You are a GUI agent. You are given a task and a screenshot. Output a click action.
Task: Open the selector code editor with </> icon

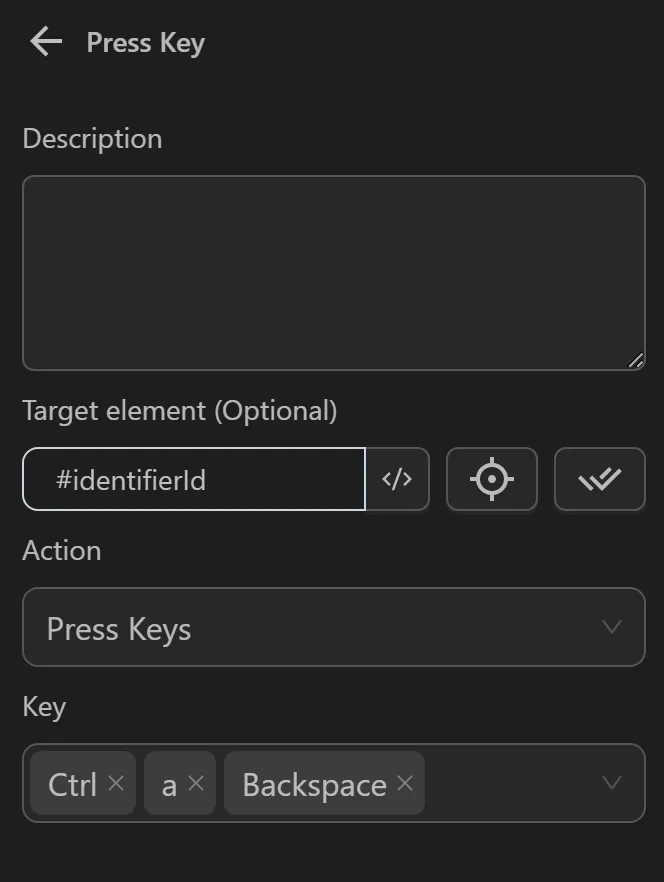(x=397, y=480)
